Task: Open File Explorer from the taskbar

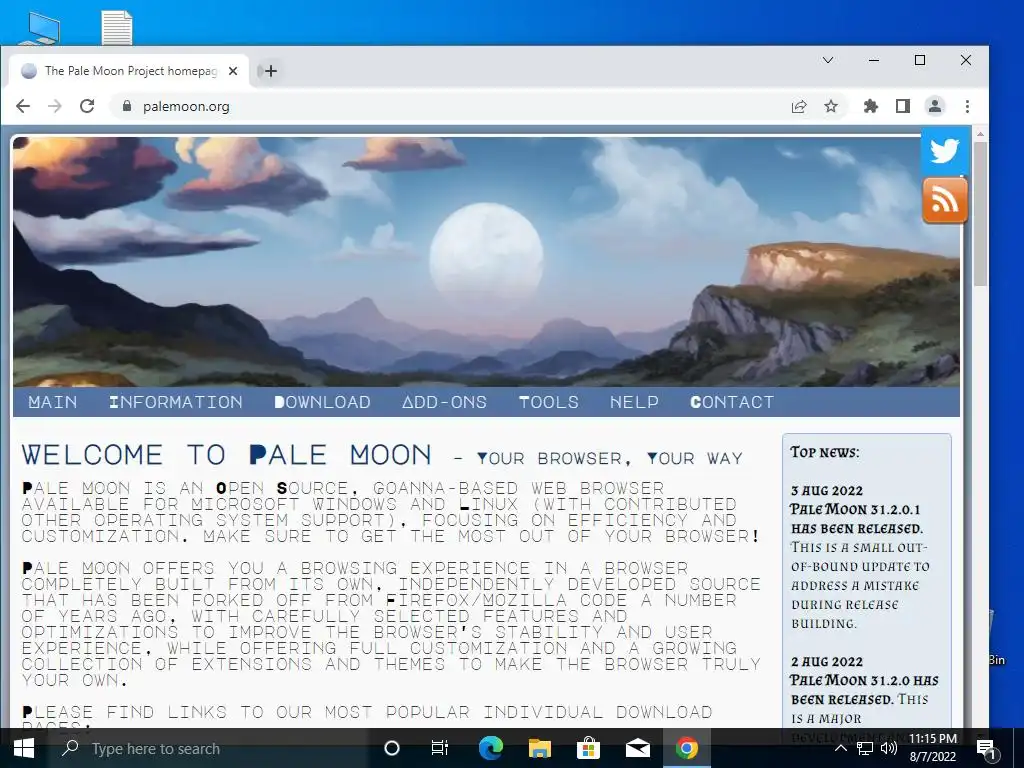Action: pos(539,748)
